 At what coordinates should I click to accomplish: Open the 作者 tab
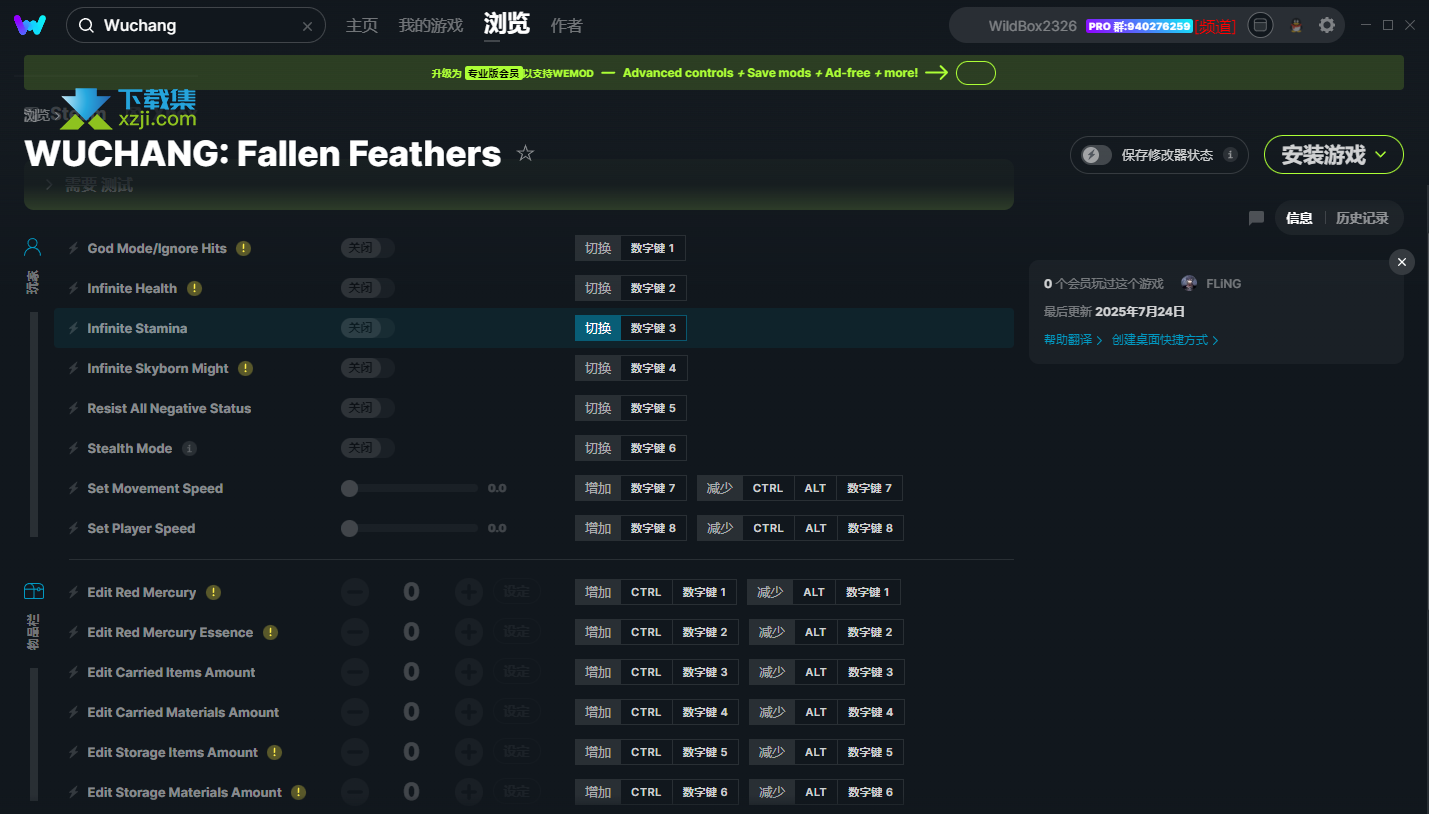click(x=567, y=25)
